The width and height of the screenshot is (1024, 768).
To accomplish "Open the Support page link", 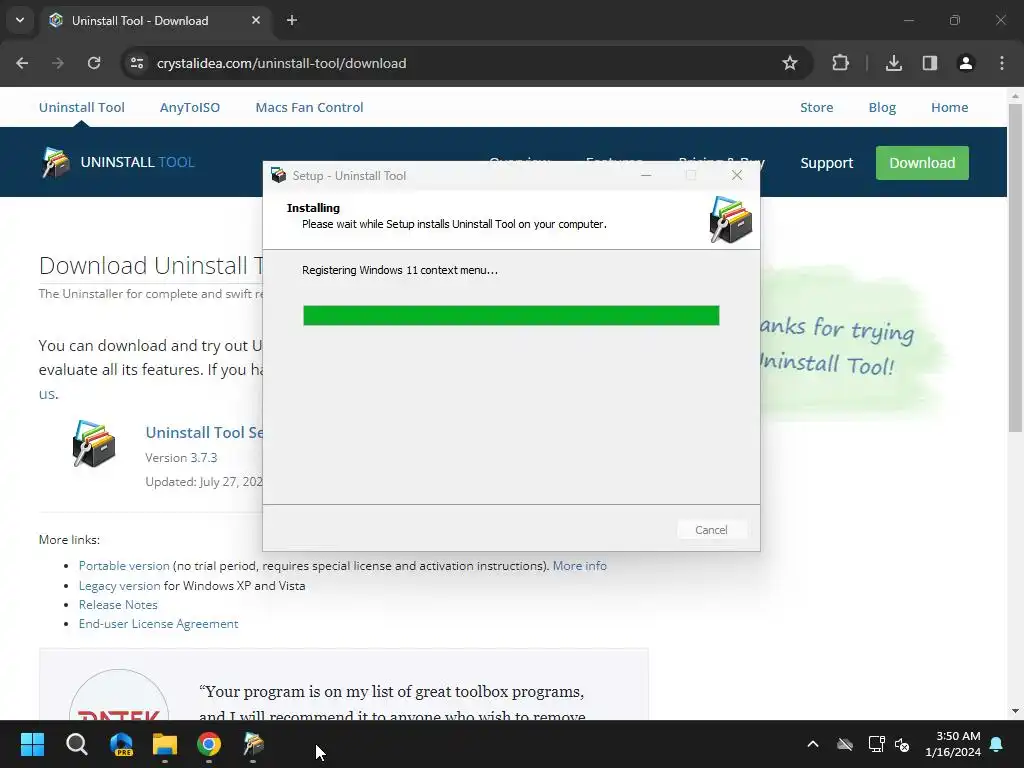I will (827, 163).
